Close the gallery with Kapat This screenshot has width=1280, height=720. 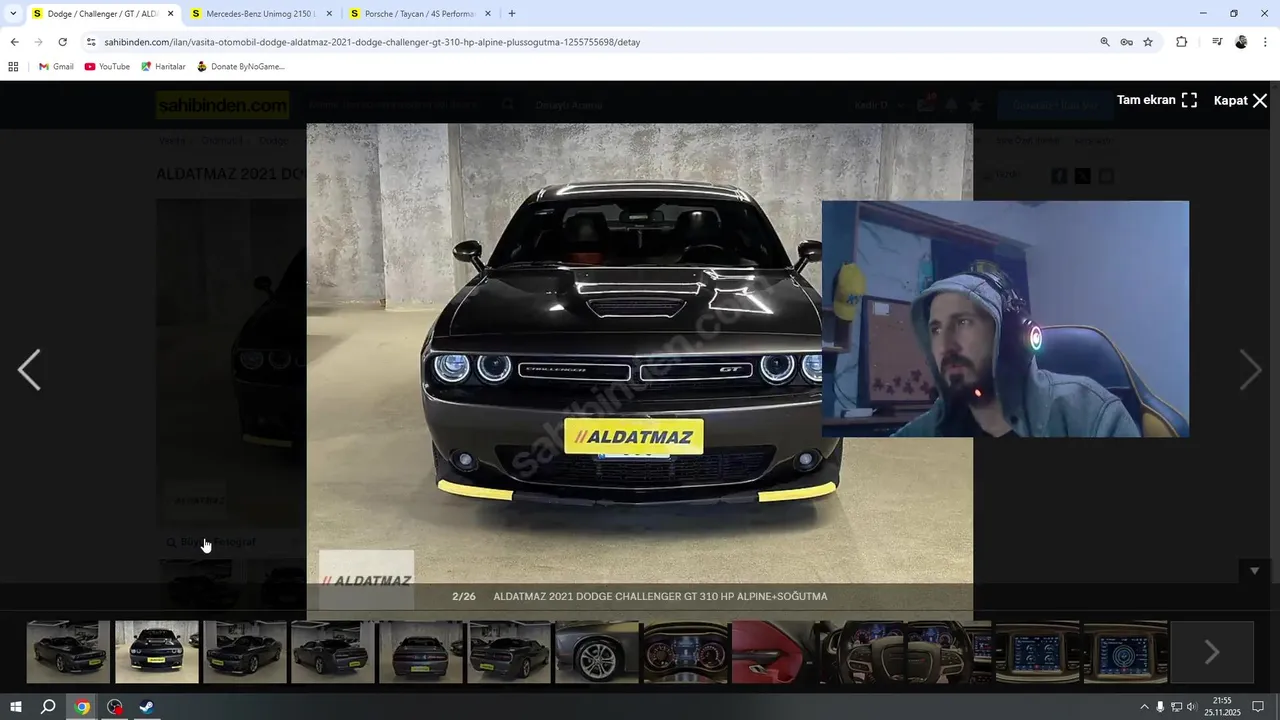click(1241, 100)
